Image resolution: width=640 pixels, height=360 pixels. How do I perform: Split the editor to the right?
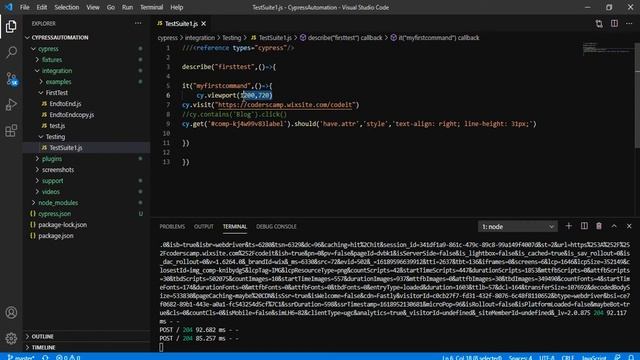(x=614, y=24)
